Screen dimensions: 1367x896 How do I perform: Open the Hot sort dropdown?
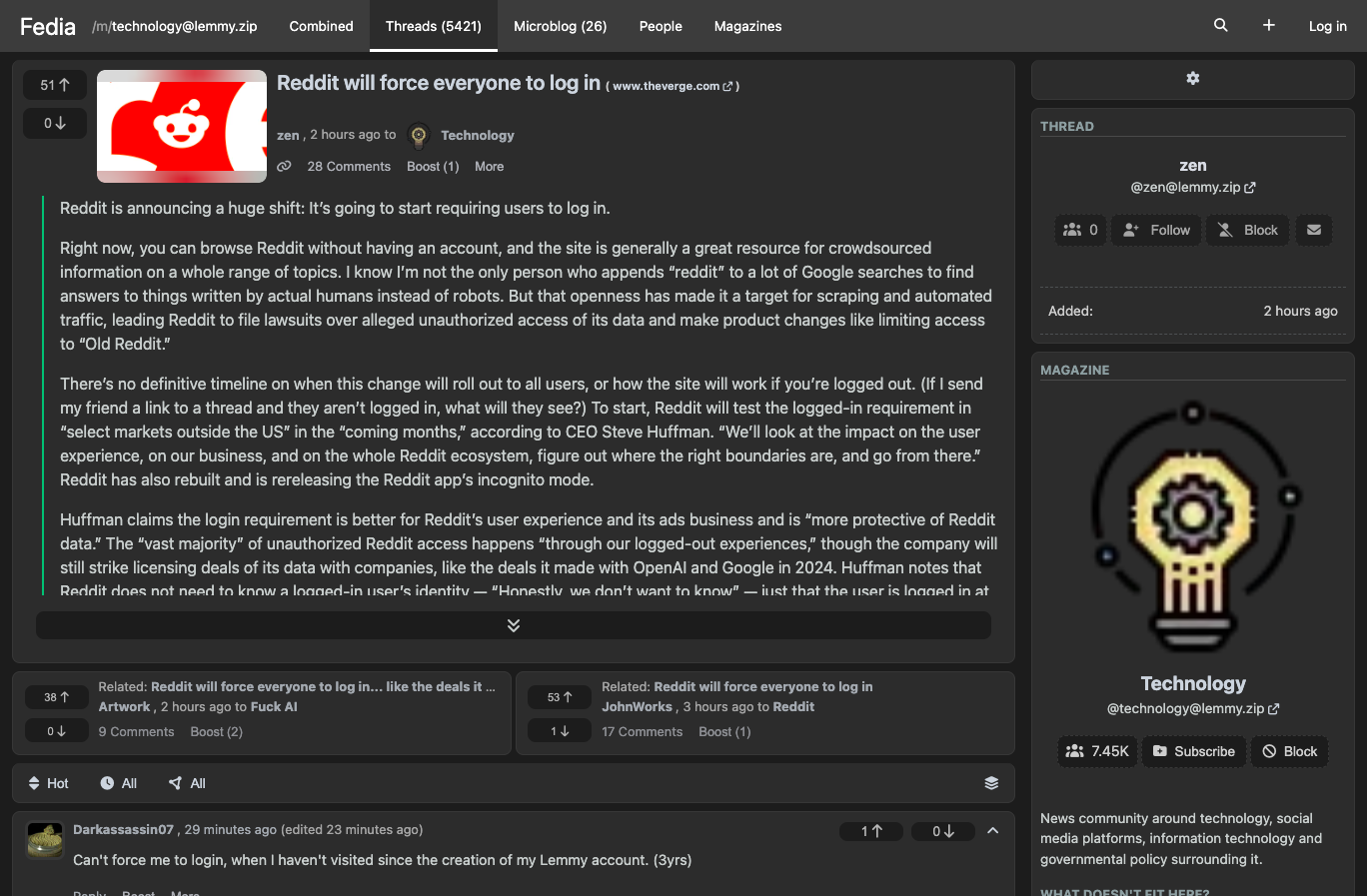pos(48,783)
